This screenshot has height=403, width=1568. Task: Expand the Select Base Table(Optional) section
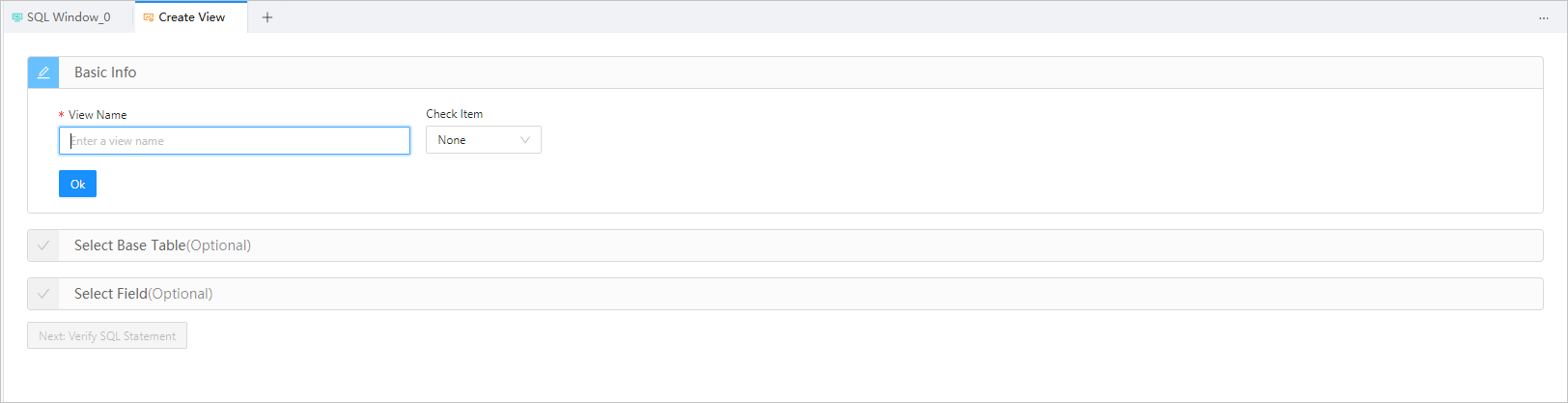click(x=162, y=245)
